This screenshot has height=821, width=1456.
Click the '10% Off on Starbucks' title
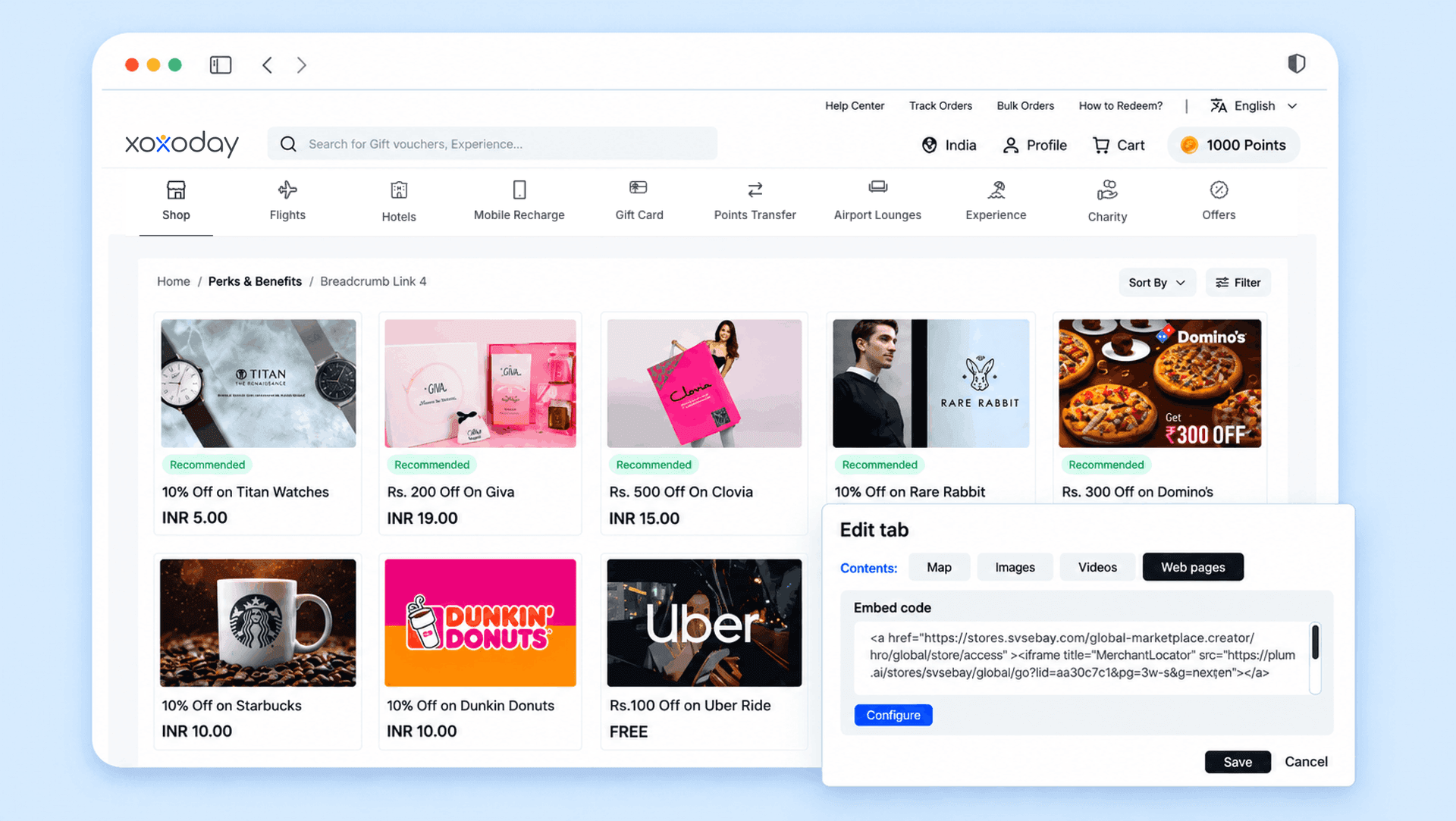pyautogui.click(x=231, y=706)
